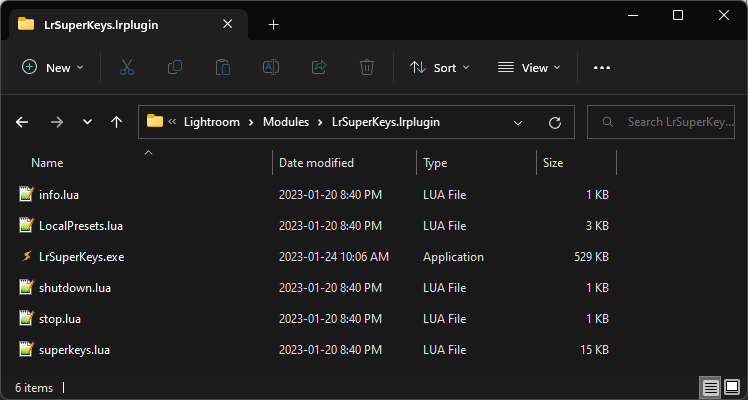The width and height of the screenshot is (748, 400).
Task: Minimize the File Explorer window
Action: pos(633,15)
